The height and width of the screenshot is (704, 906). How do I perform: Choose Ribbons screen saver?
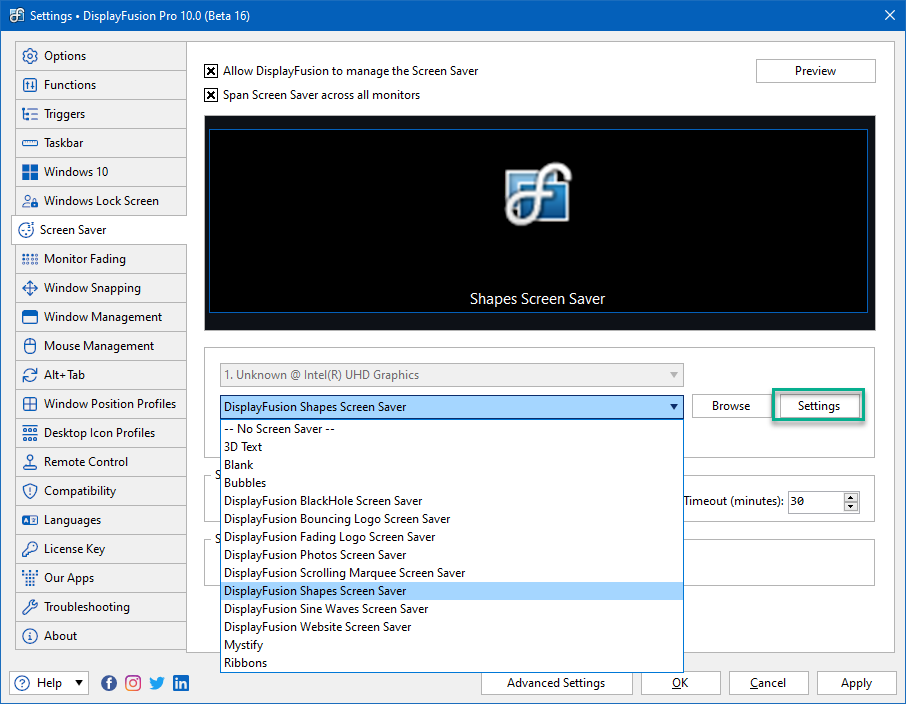tap(451, 663)
